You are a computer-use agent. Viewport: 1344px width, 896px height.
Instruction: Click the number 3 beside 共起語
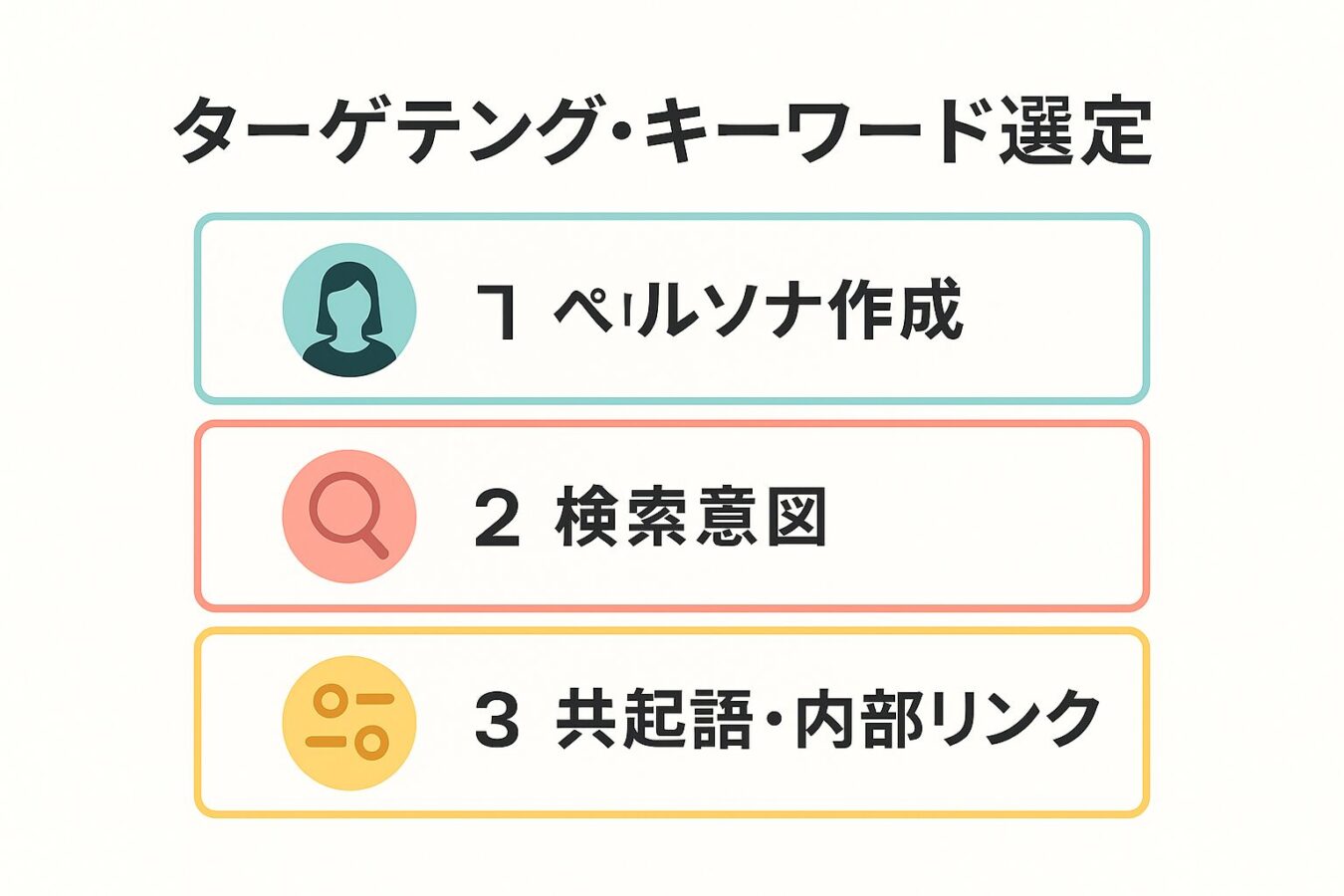click(x=498, y=722)
